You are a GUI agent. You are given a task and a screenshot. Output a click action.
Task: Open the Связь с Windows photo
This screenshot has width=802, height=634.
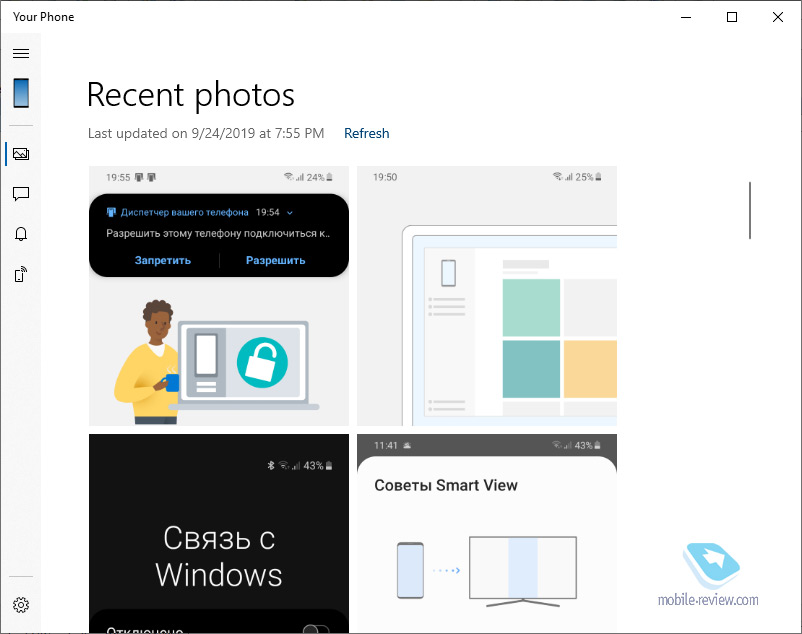219,533
